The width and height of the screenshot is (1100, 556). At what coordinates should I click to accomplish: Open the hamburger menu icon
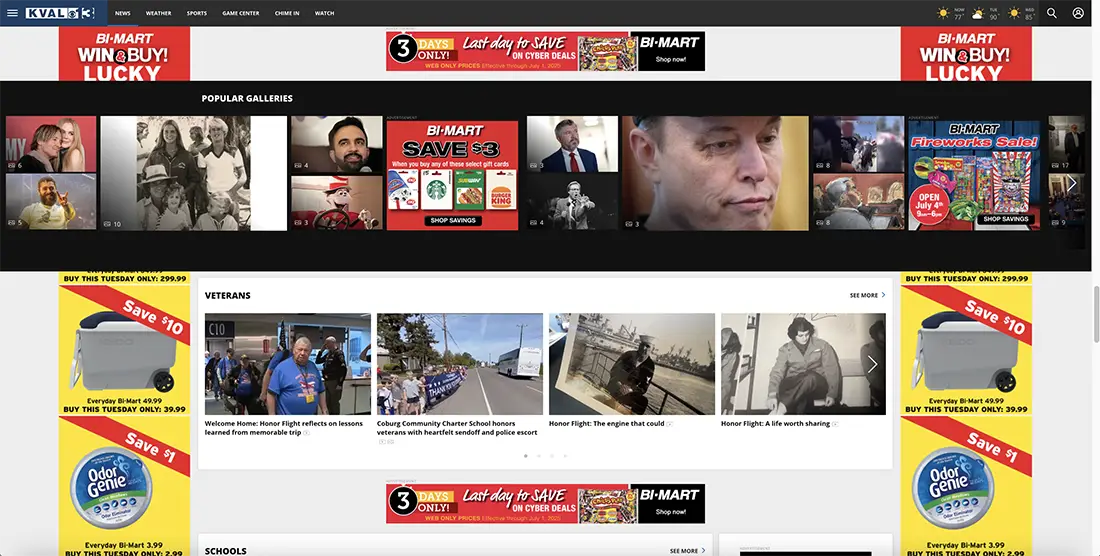[x=12, y=13]
